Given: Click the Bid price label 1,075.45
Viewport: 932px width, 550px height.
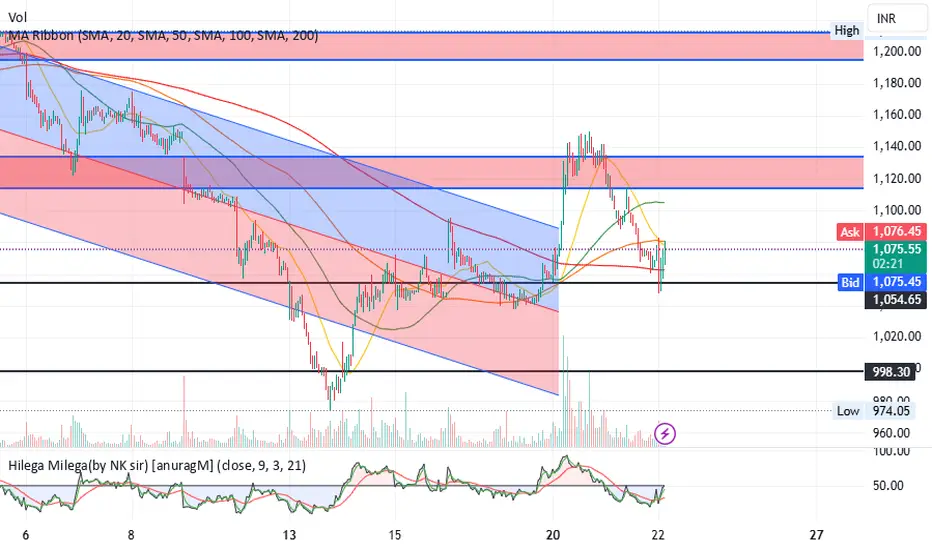Looking at the screenshot, I should 881,282.
